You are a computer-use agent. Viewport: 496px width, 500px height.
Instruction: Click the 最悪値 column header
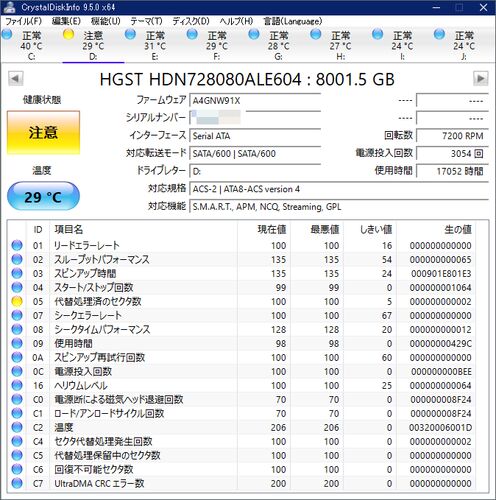tap(317, 229)
